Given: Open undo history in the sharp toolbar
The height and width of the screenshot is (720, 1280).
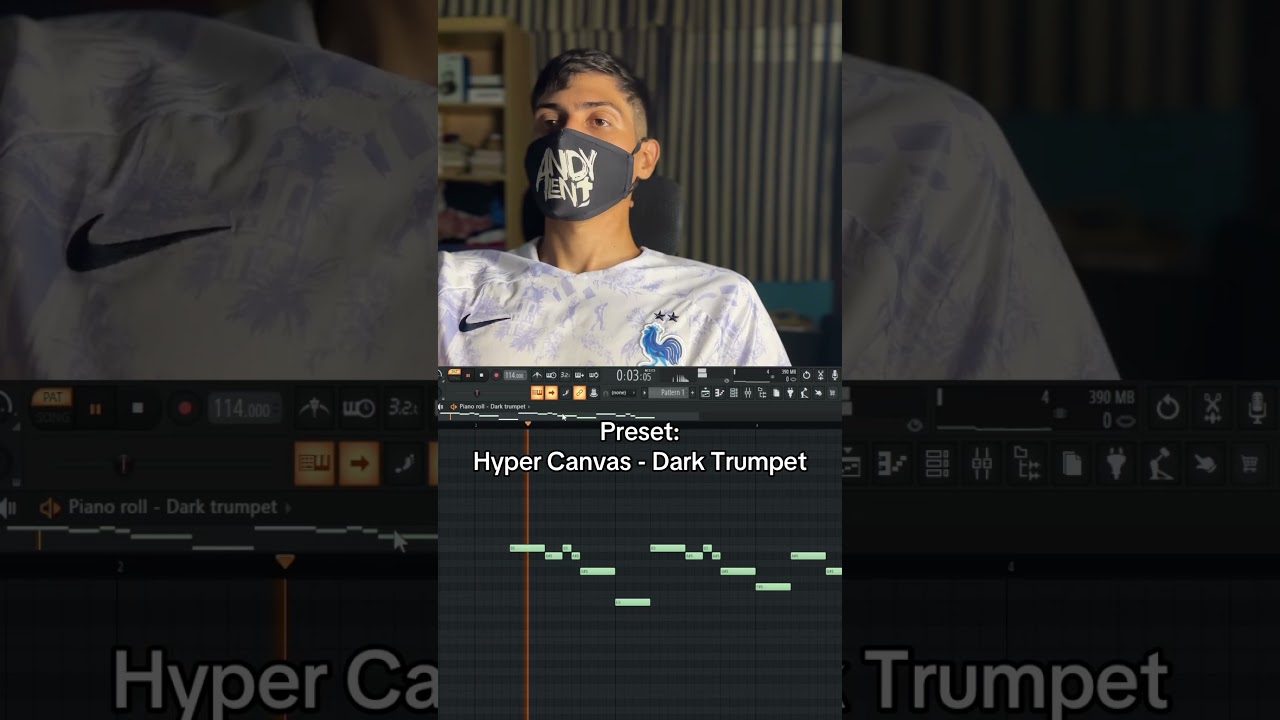Looking at the screenshot, I should click(806, 375).
